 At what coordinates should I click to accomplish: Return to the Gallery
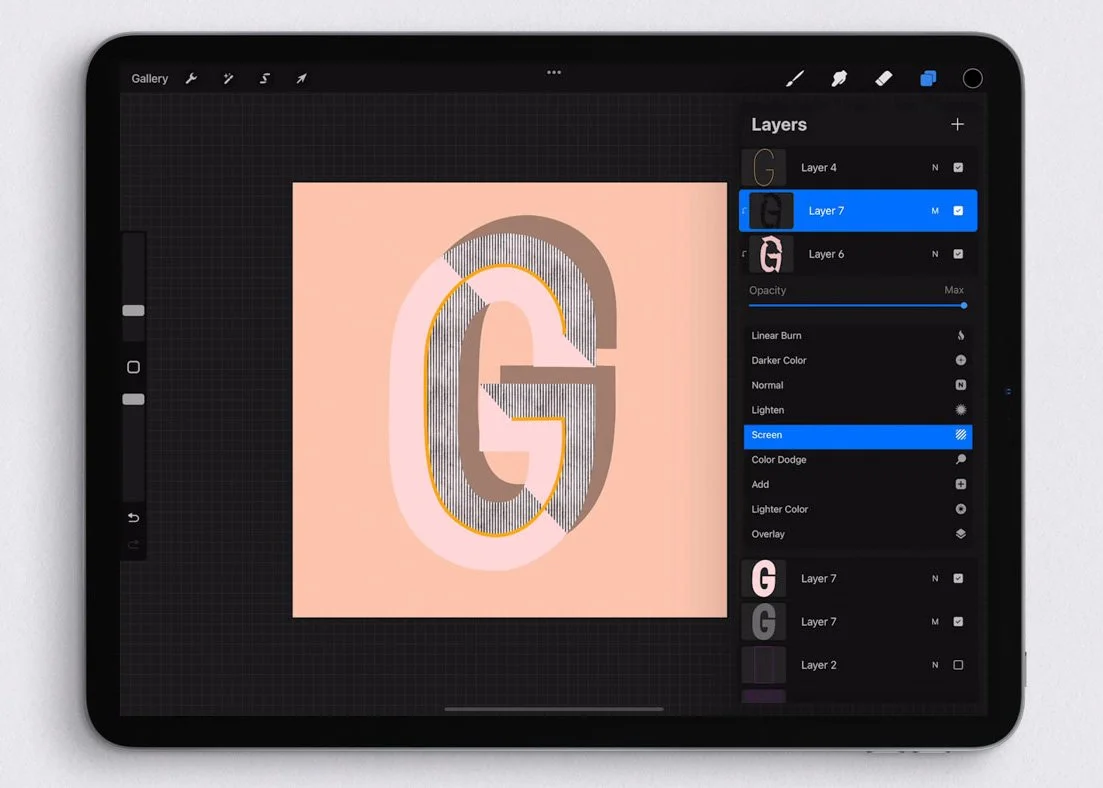[x=148, y=78]
